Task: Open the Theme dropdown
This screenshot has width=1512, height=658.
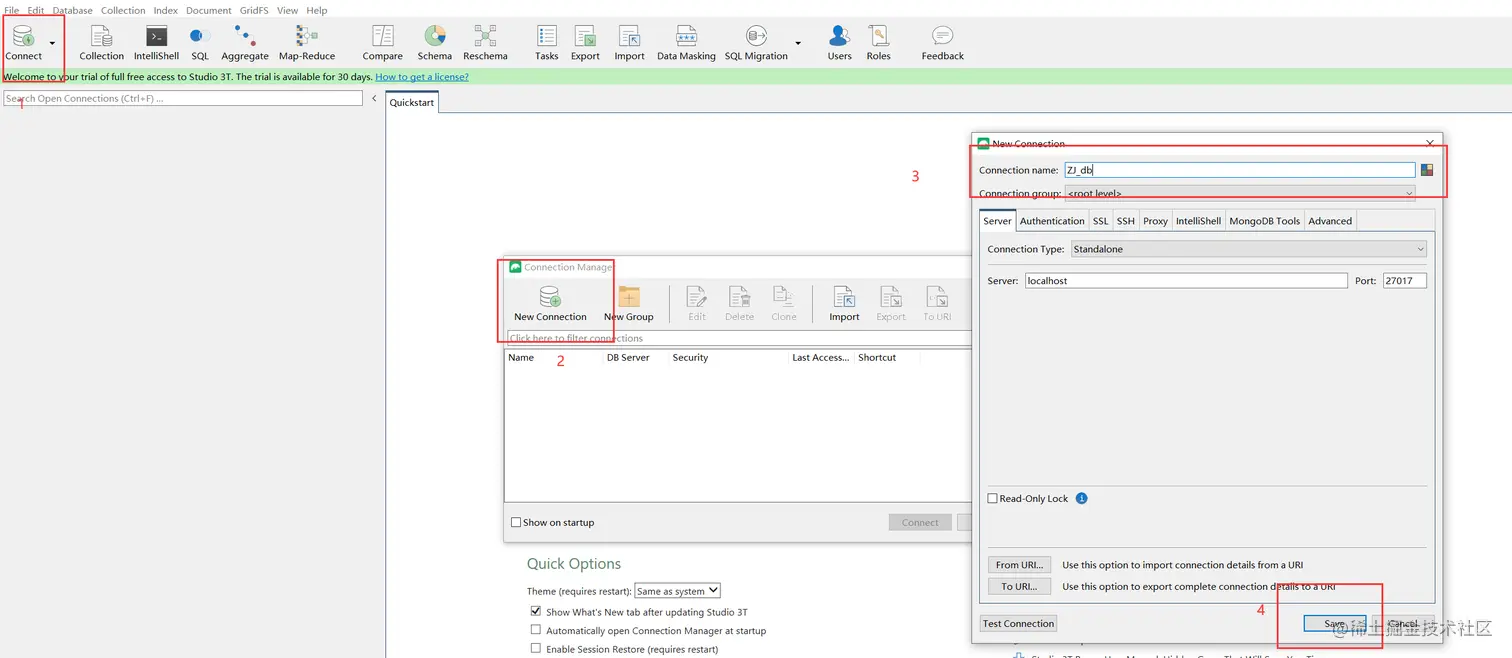Action: 677,591
